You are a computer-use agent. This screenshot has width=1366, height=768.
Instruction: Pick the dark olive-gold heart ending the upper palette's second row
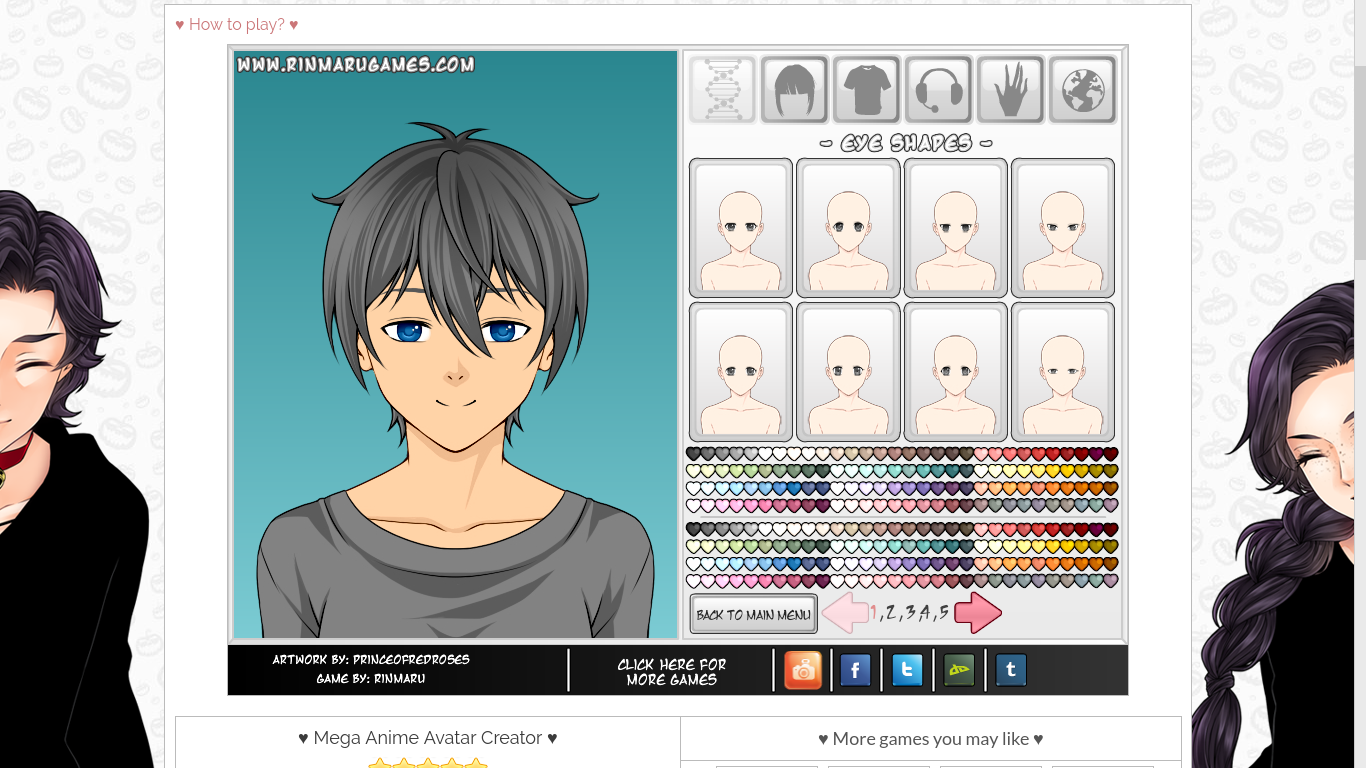pos(1110,471)
